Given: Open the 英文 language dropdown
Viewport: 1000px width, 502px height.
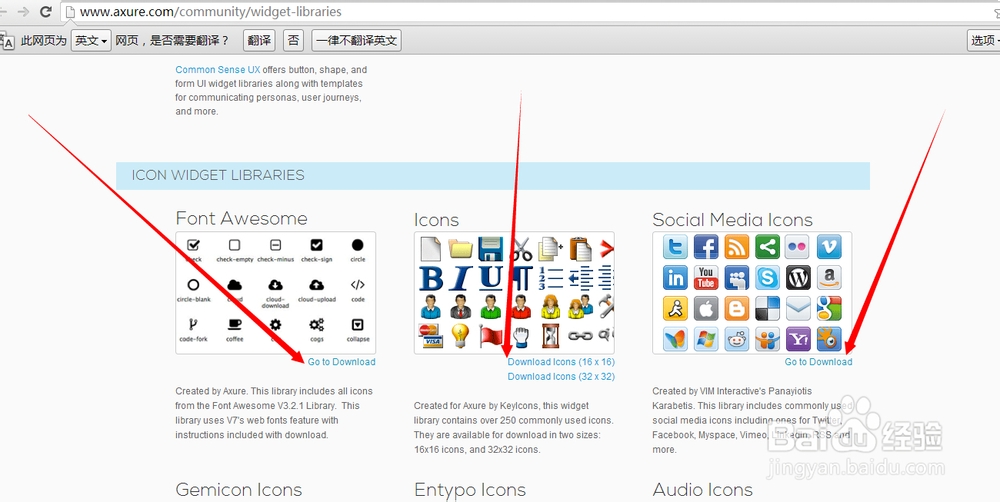Looking at the screenshot, I should pos(91,40).
